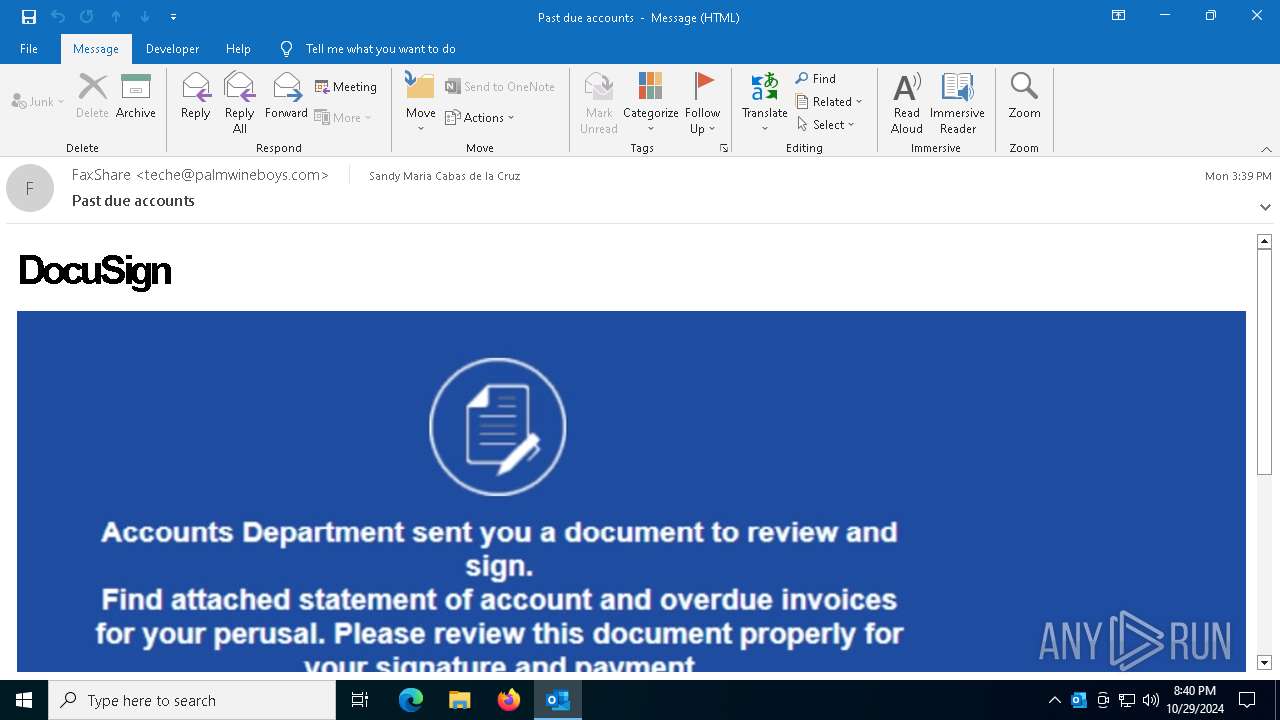Click the scrollbar down arrow in message body
The image size is (1280, 720).
(x=1264, y=662)
